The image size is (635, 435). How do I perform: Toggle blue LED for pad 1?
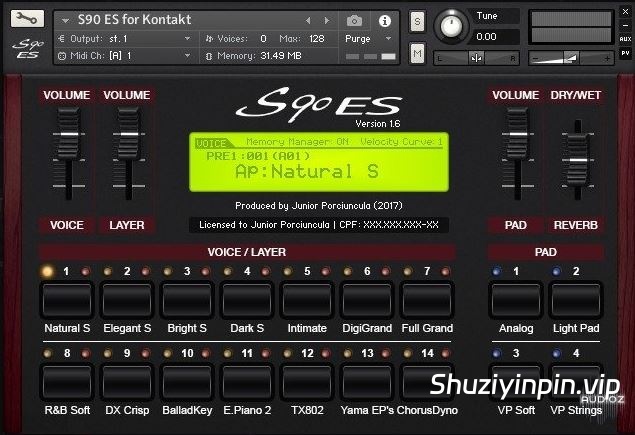click(496, 271)
